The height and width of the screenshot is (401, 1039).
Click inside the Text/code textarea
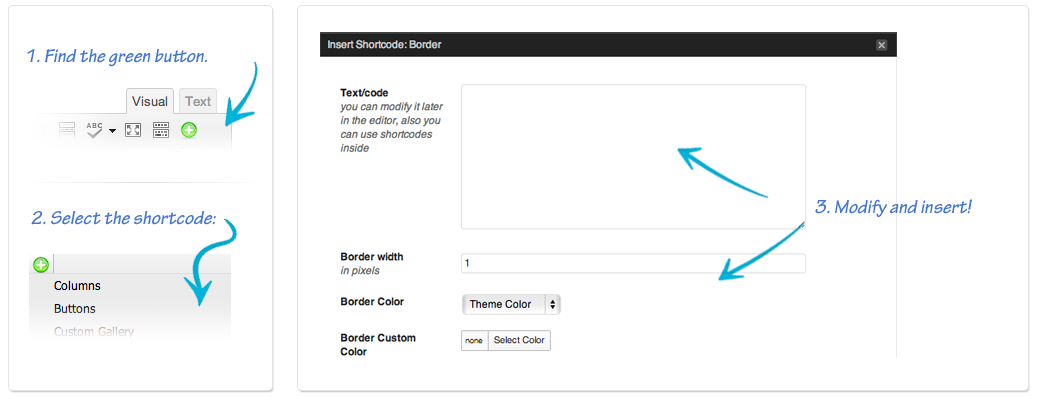click(633, 156)
